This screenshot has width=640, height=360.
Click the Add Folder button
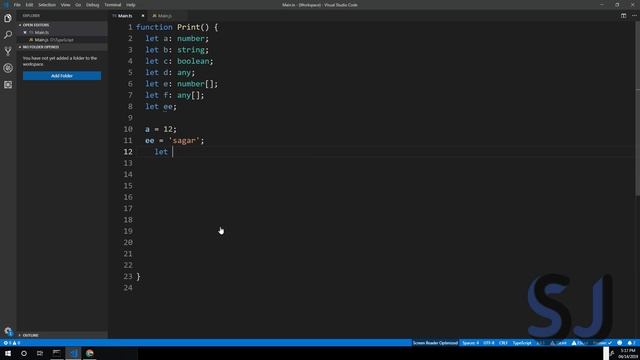(62, 76)
